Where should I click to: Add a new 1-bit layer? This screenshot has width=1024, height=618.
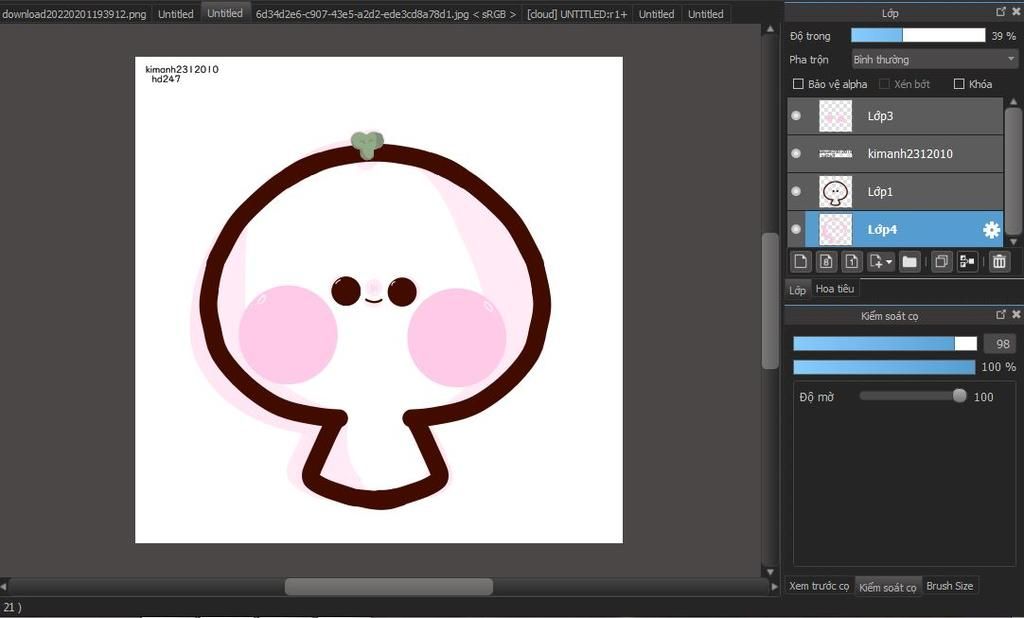click(x=852, y=262)
